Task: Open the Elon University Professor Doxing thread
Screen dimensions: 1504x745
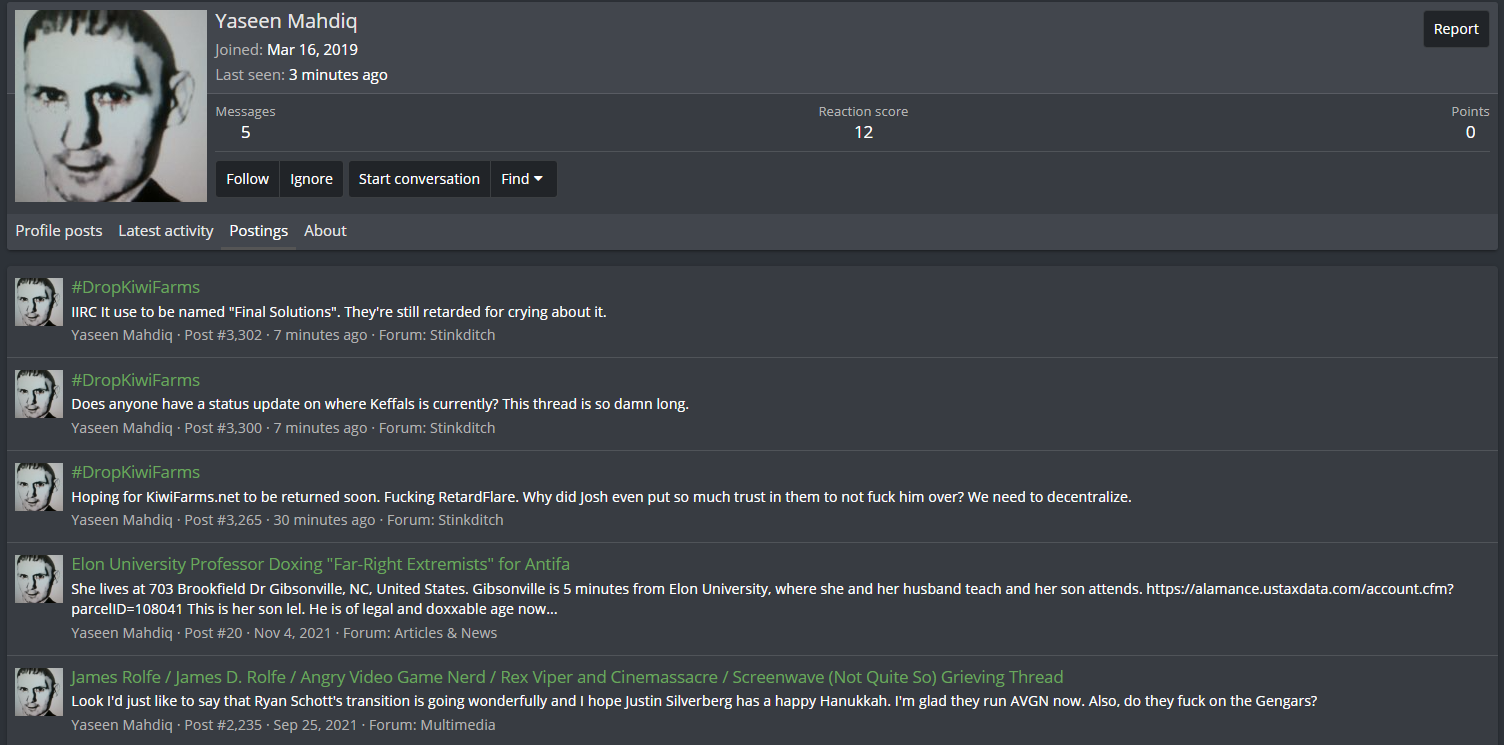Action: pos(321,564)
